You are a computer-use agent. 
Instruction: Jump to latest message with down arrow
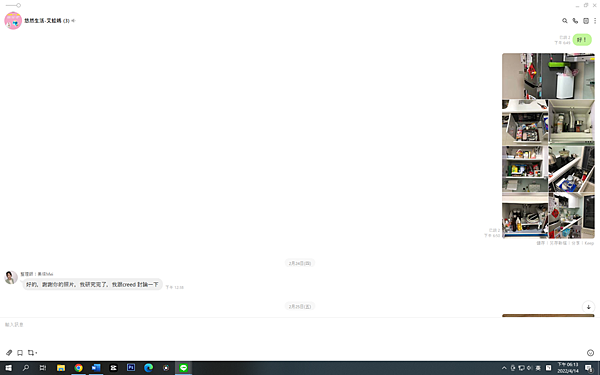pos(589,307)
